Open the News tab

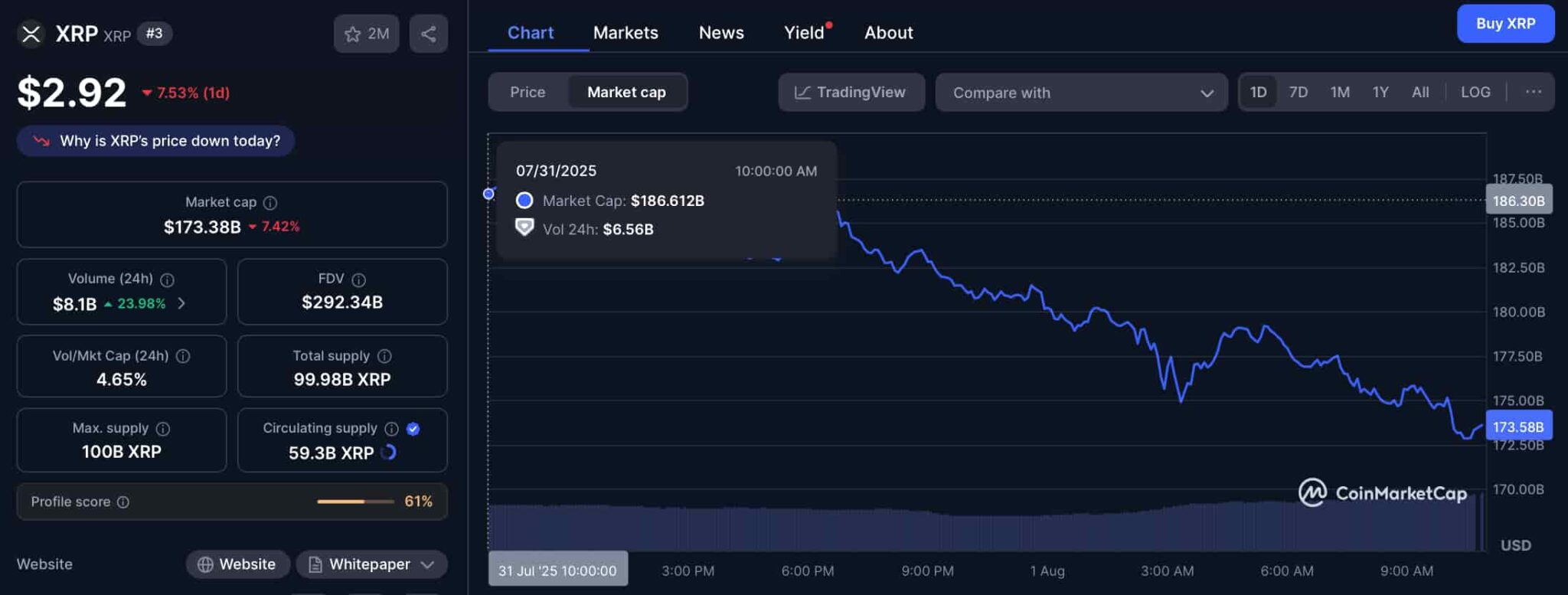pyautogui.click(x=721, y=33)
